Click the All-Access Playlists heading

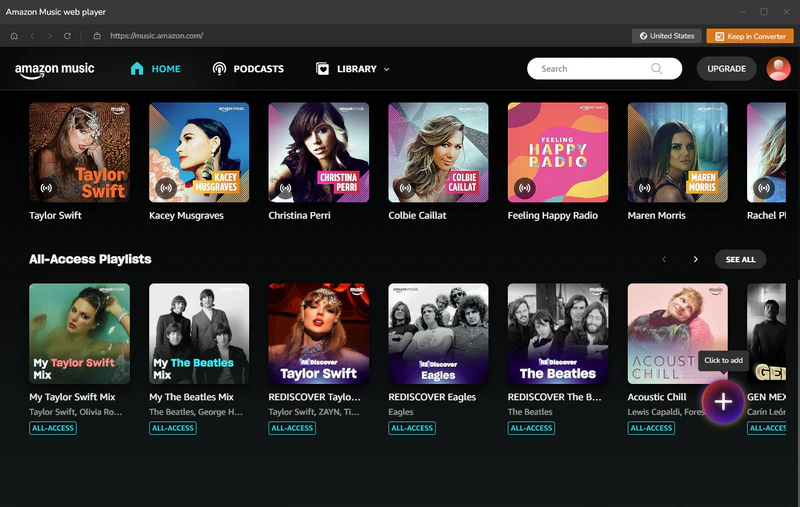[x=90, y=259]
